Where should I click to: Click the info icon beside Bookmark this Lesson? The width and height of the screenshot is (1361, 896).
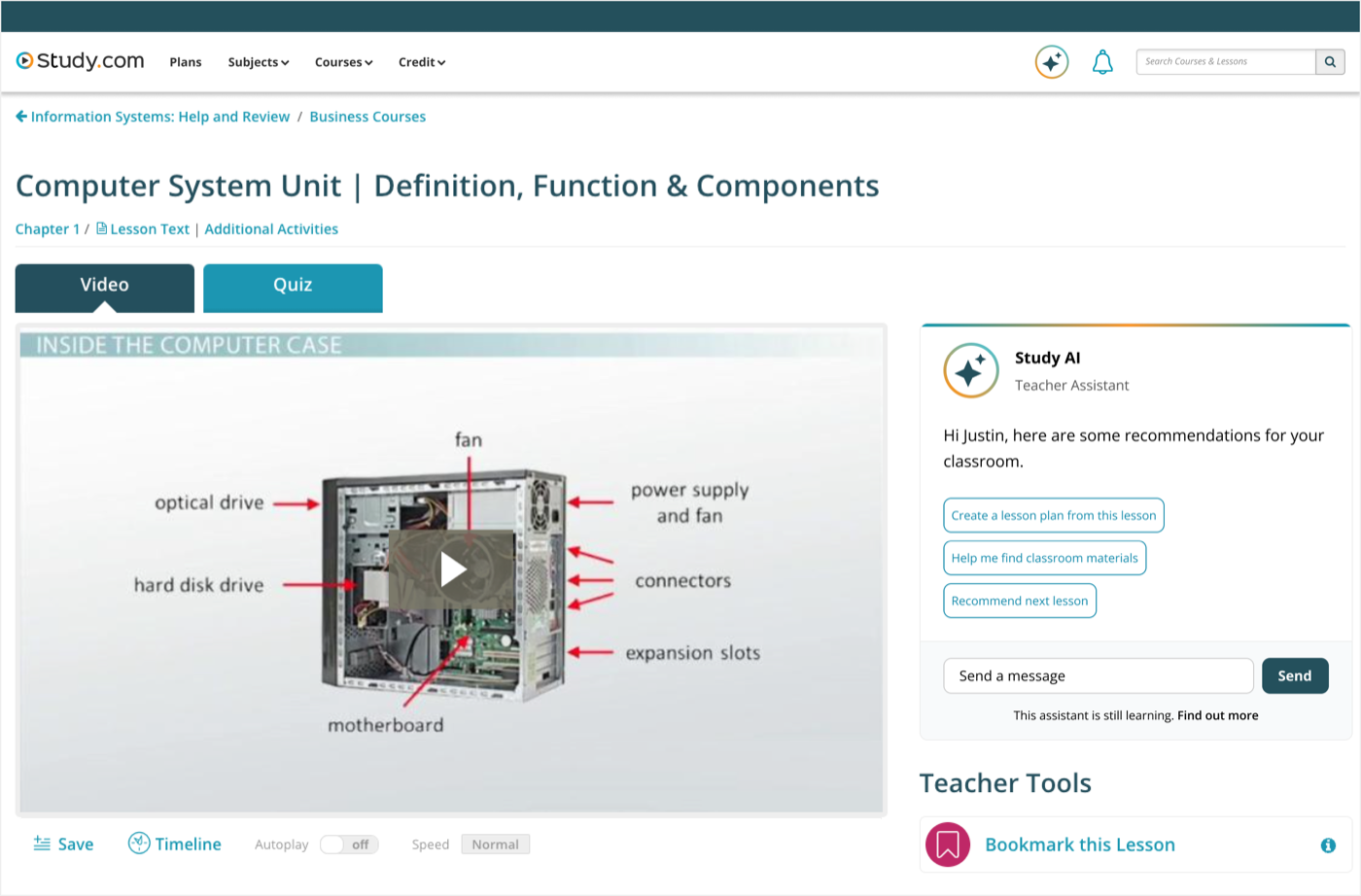pyautogui.click(x=1328, y=845)
